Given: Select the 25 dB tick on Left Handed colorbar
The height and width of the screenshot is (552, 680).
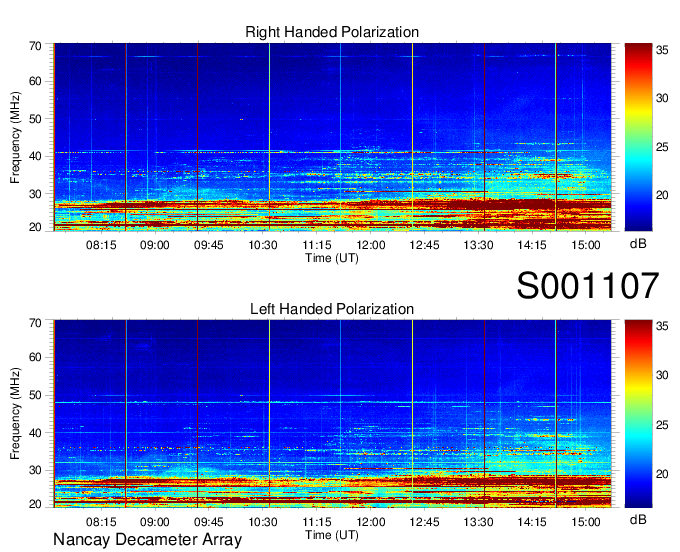Looking at the screenshot, I should click(662, 425).
